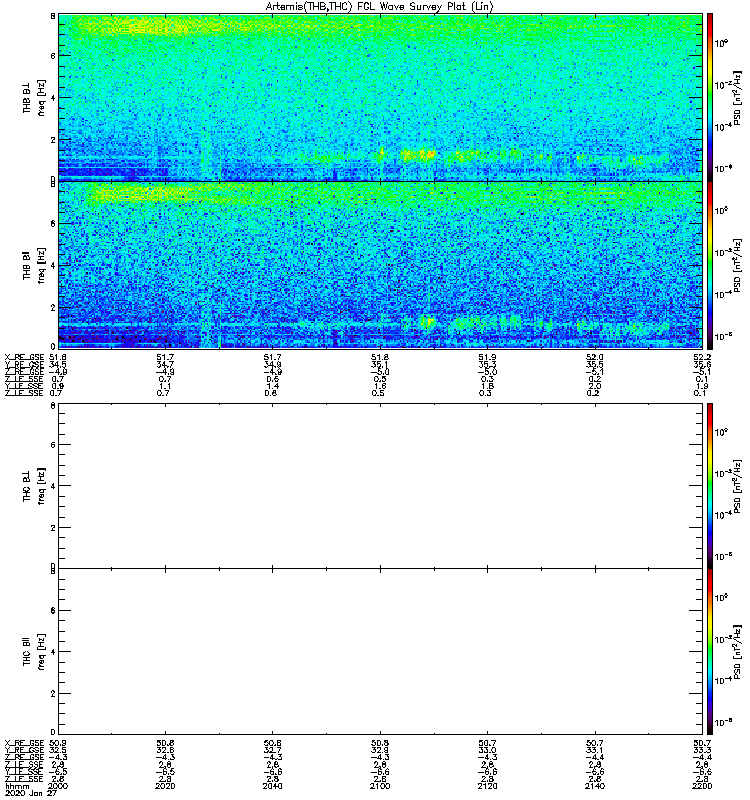Viewport: 750px width, 800px height.
Task: Click the PSD [nT²/Hz] label of the bottom color bar
Action: [737, 652]
